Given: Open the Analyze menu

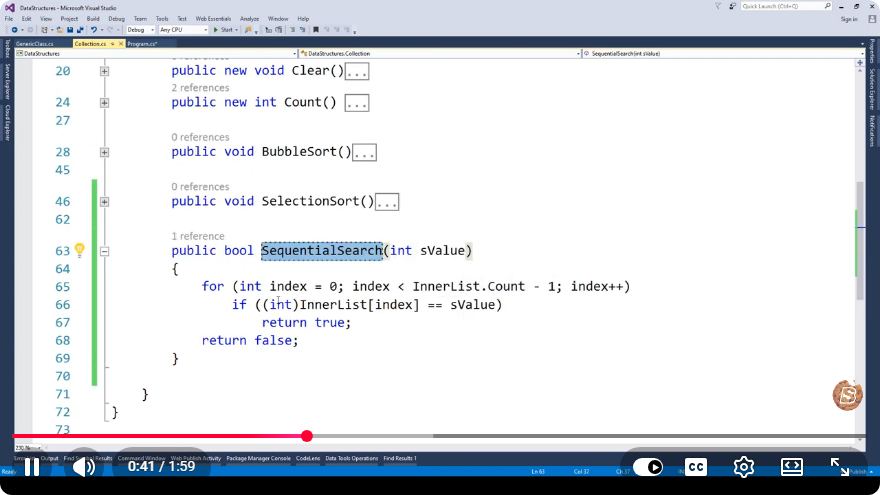Looking at the screenshot, I should (x=249, y=19).
